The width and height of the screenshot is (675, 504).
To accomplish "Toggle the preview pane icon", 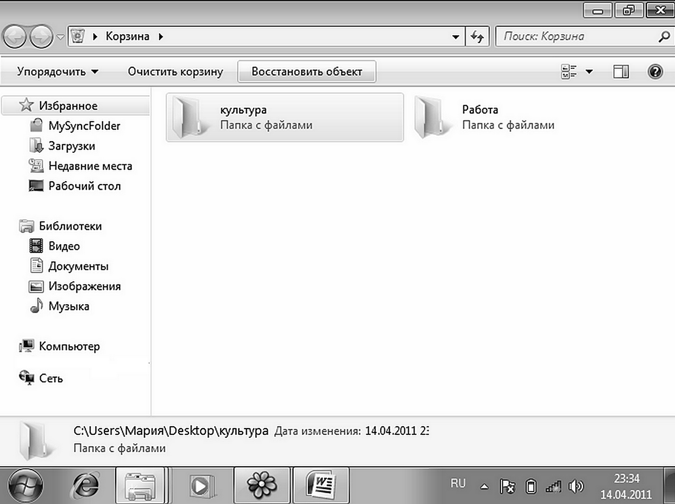I will [x=621, y=72].
